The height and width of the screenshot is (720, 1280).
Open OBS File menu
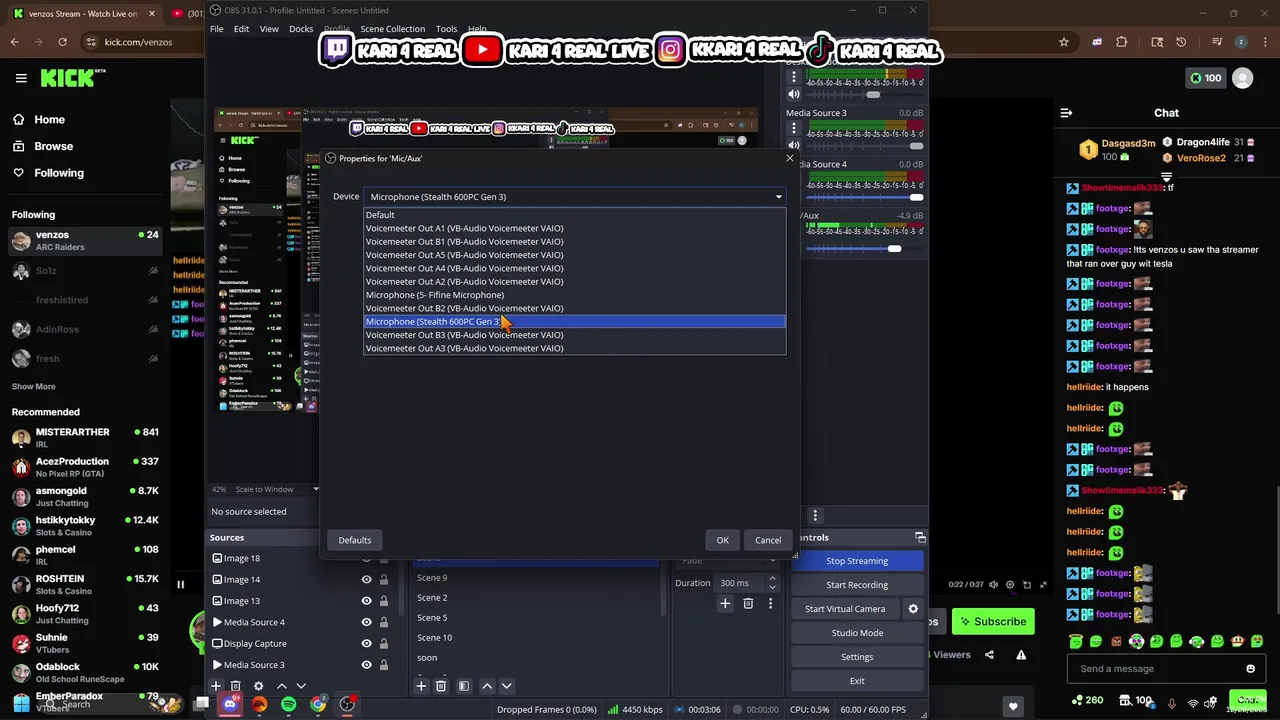(x=216, y=29)
